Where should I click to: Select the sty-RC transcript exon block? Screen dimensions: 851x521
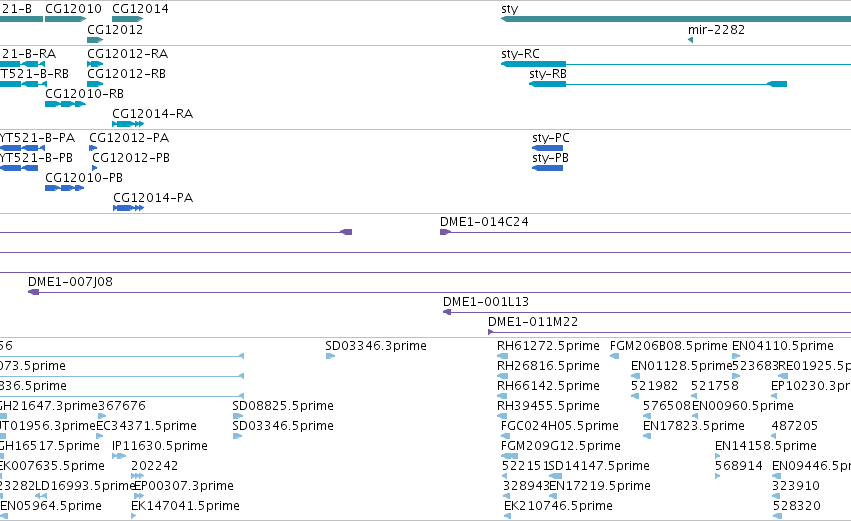(x=534, y=64)
